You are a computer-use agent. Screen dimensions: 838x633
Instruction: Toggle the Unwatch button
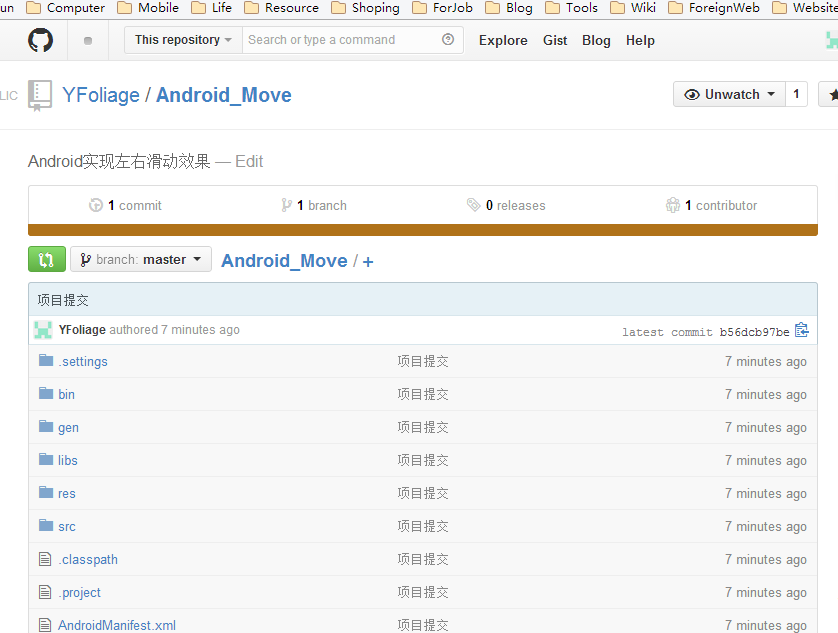point(729,95)
